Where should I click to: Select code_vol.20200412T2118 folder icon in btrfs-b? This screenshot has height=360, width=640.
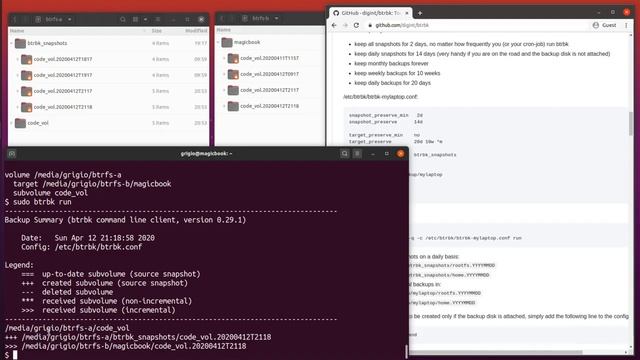pyautogui.click(x=233, y=106)
